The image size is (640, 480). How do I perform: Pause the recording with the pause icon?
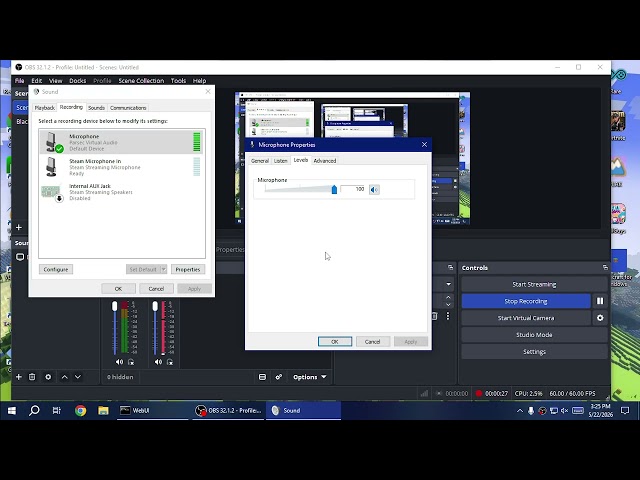click(x=600, y=301)
